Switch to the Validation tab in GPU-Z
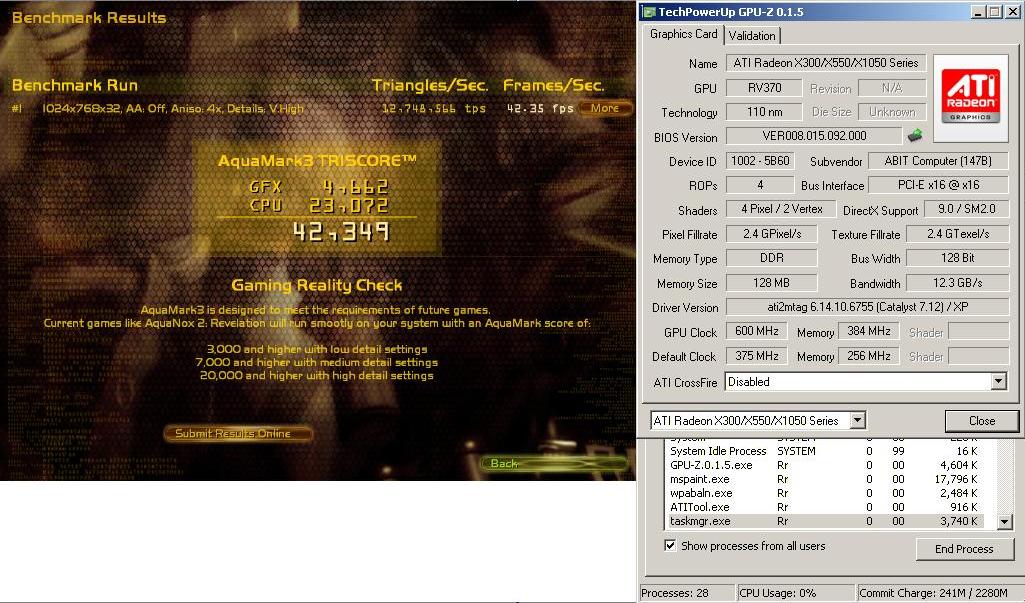Viewport: 1025px width, 603px height. tap(752, 35)
